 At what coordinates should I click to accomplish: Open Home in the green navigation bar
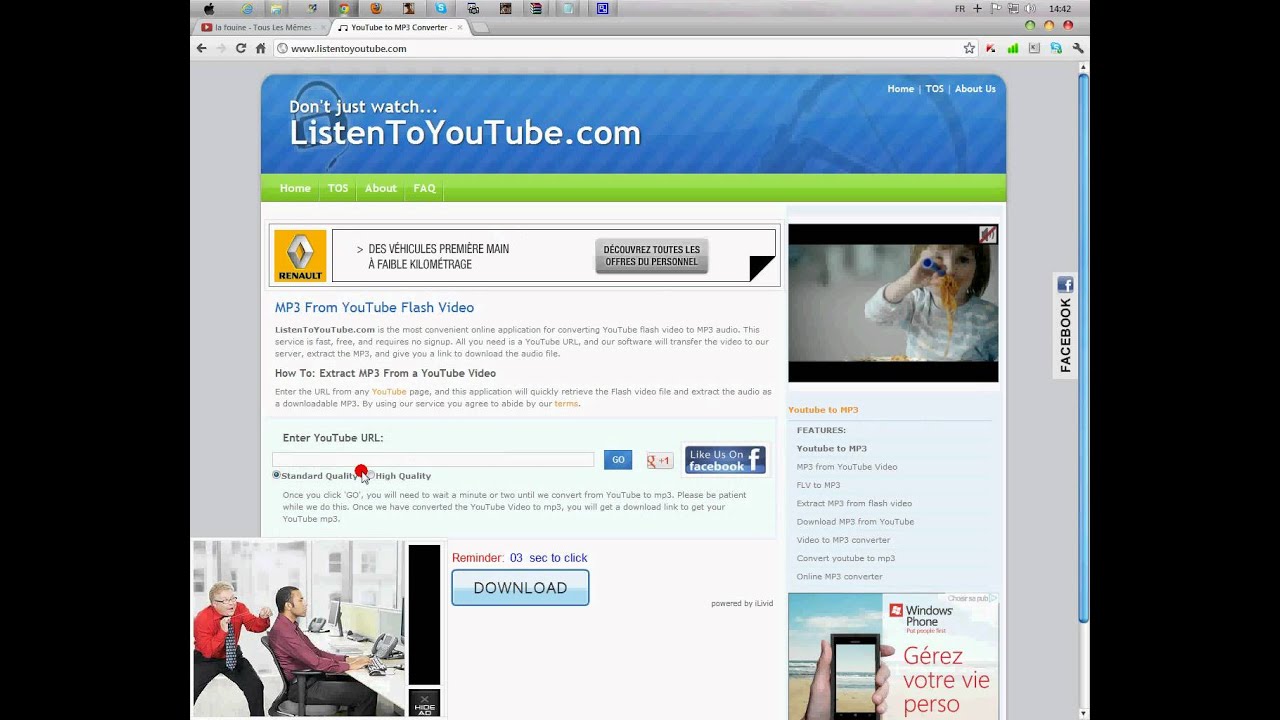295,188
